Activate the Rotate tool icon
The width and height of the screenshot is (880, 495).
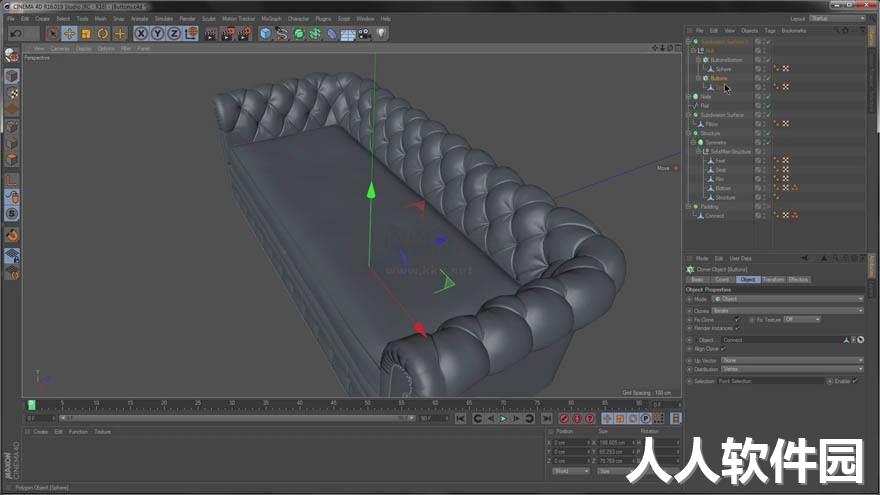point(103,34)
